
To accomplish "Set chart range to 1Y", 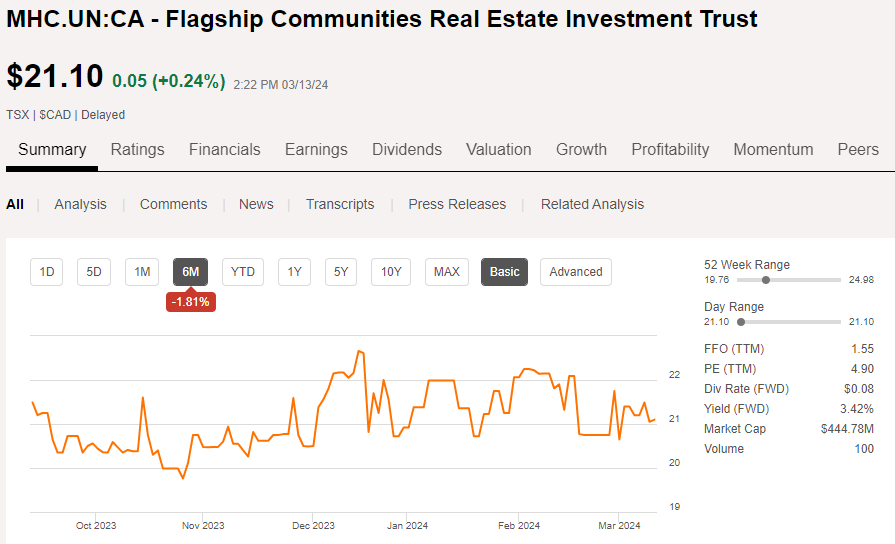I will (x=295, y=272).
